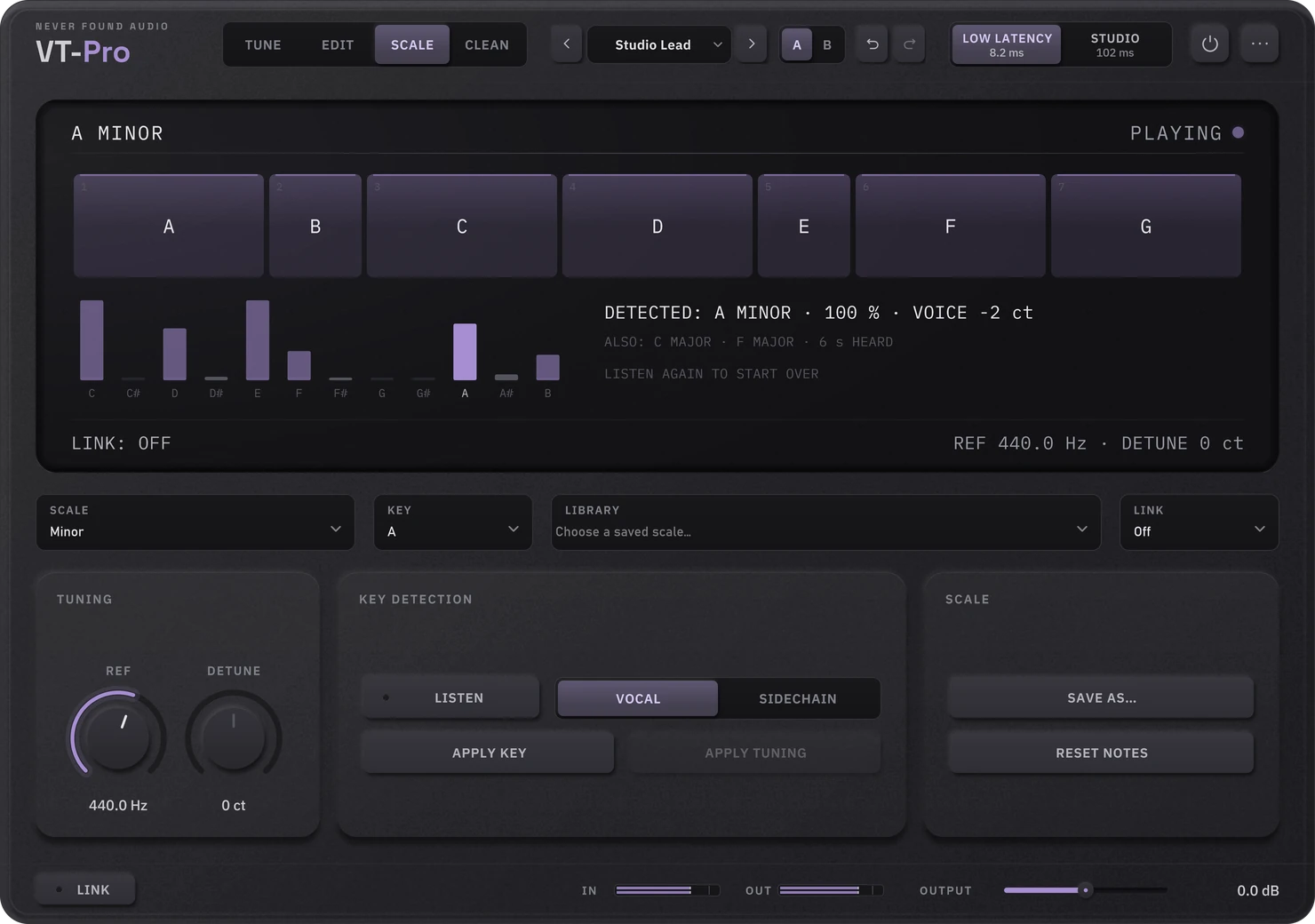The image size is (1315, 924).
Task: Click the undo arrow icon
Action: (873, 44)
